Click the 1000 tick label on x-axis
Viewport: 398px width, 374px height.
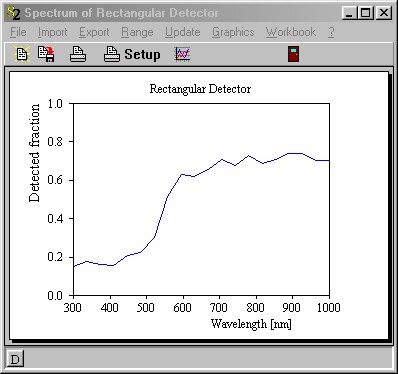tap(328, 307)
